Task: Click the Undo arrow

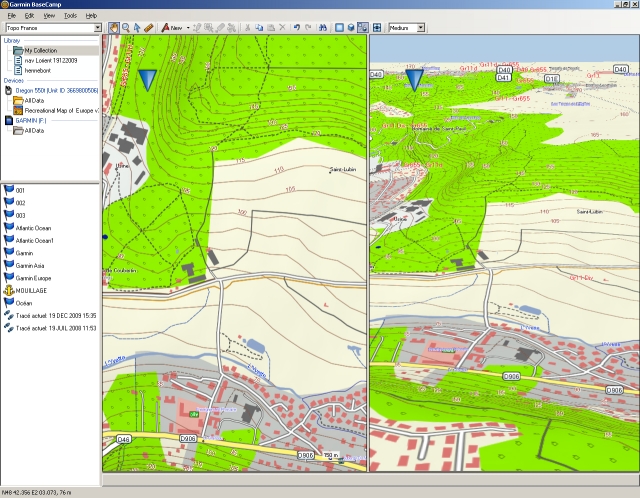Action: (x=297, y=28)
